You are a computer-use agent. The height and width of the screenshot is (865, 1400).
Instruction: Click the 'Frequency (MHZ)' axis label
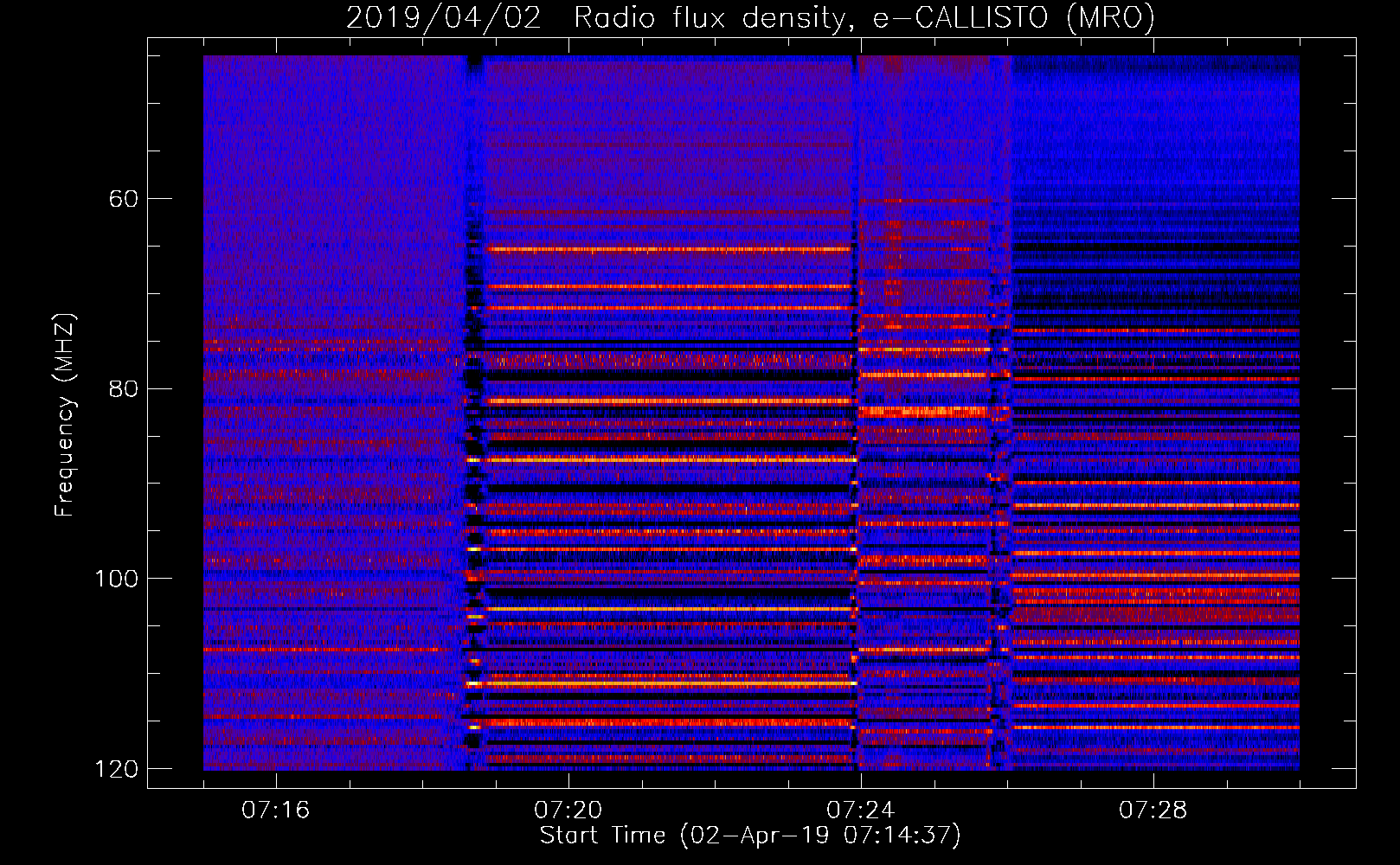[65, 416]
